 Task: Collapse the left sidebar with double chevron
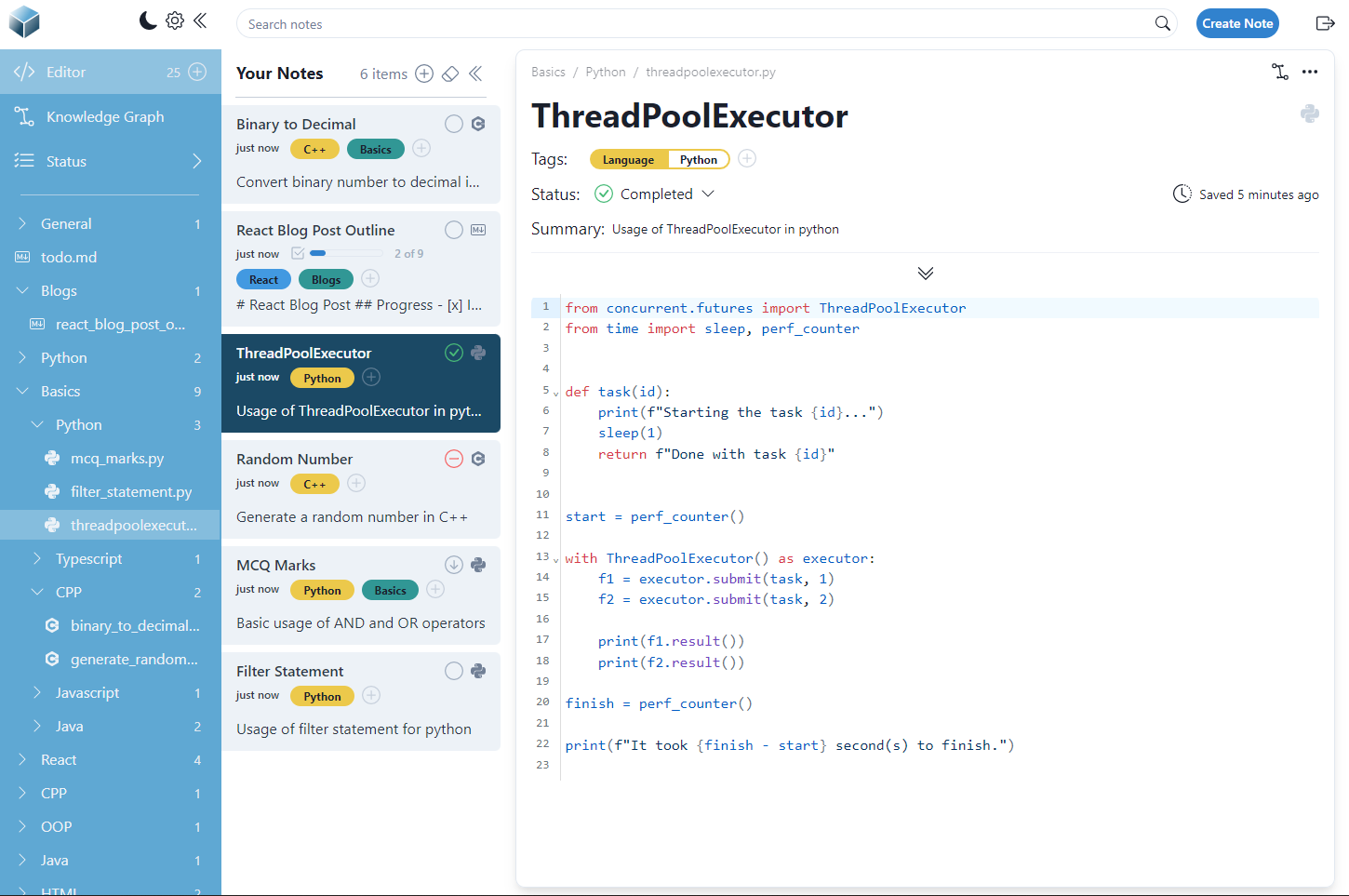[x=200, y=20]
